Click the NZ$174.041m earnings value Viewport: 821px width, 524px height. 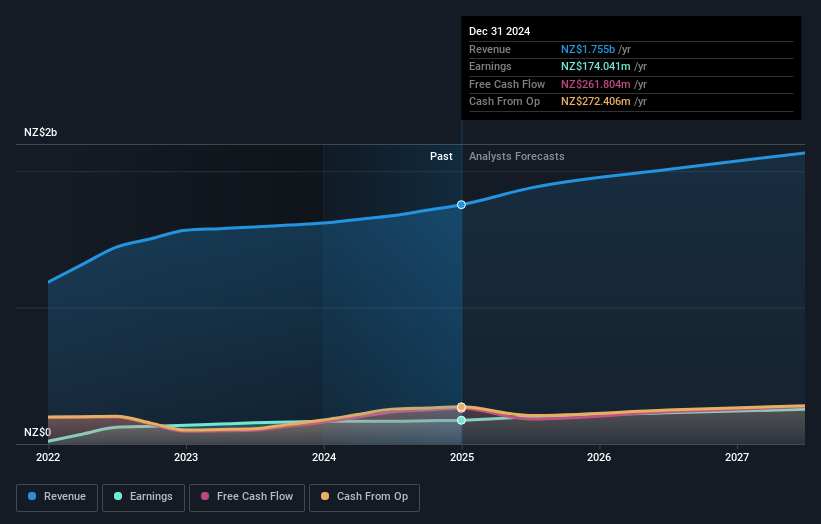pos(596,66)
